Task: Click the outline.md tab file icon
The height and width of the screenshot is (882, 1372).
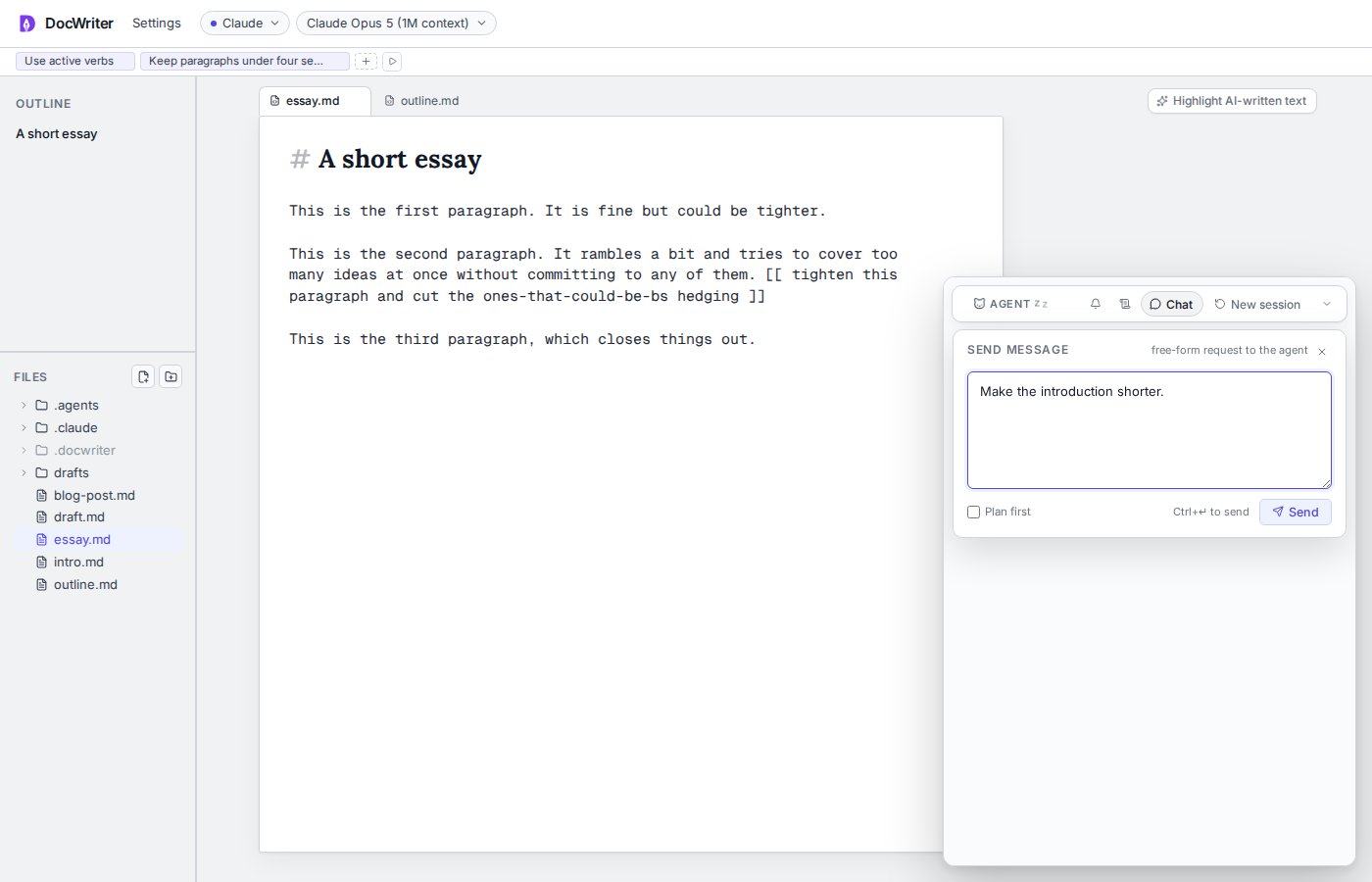Action: [x=389, y=101]
